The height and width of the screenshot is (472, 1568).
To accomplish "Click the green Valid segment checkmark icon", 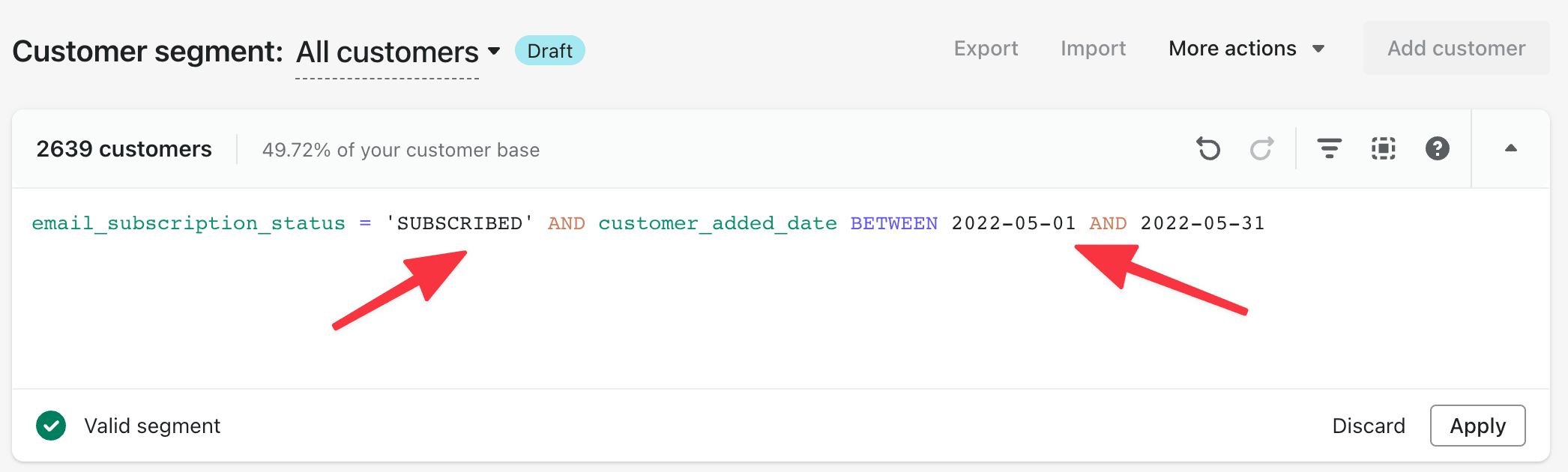I will 51,426.
